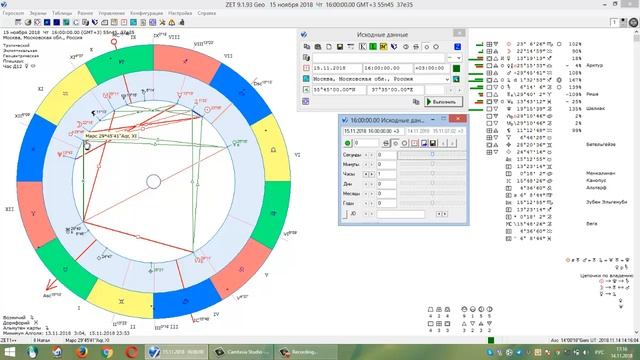Click the star name Бетельгейзе

600,144
